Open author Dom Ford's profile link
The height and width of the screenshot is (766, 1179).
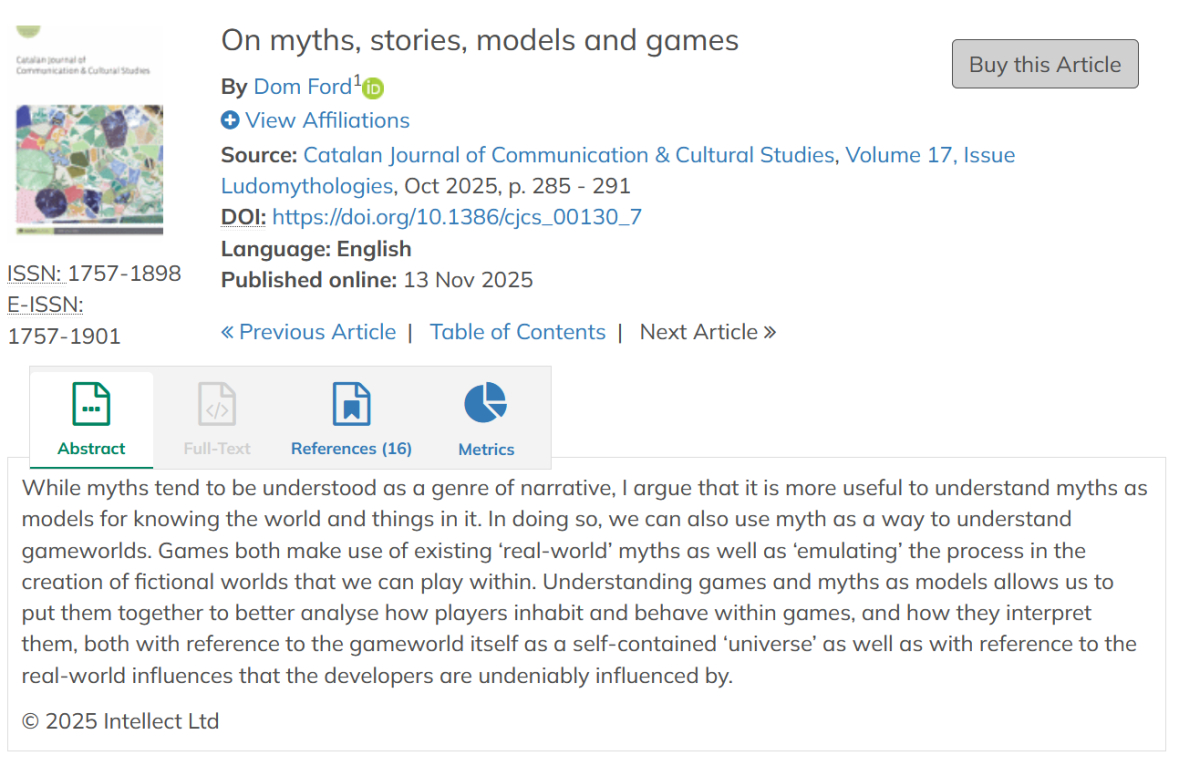pos(302,86)
